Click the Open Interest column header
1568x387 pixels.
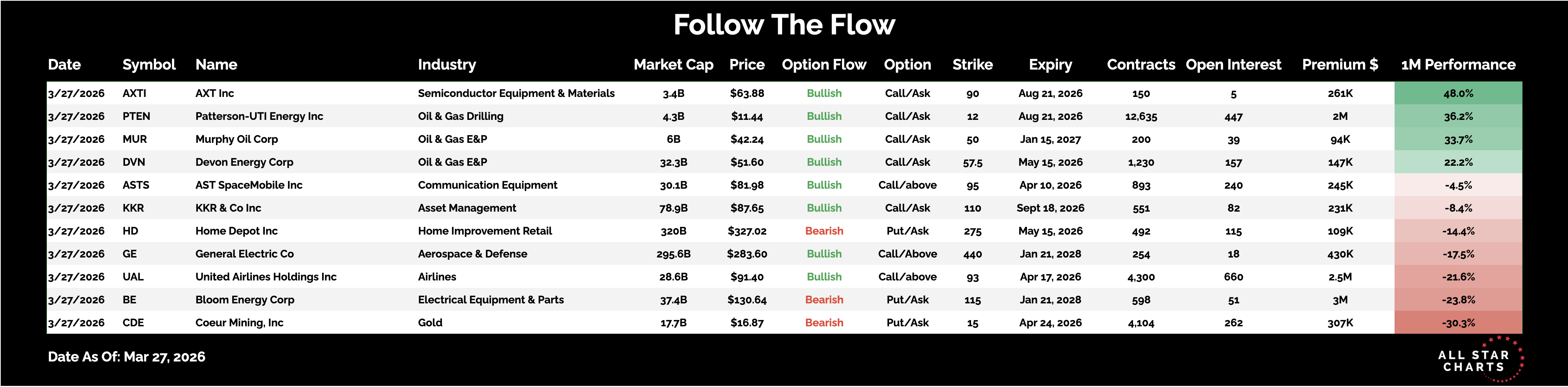coord(1233,65)
